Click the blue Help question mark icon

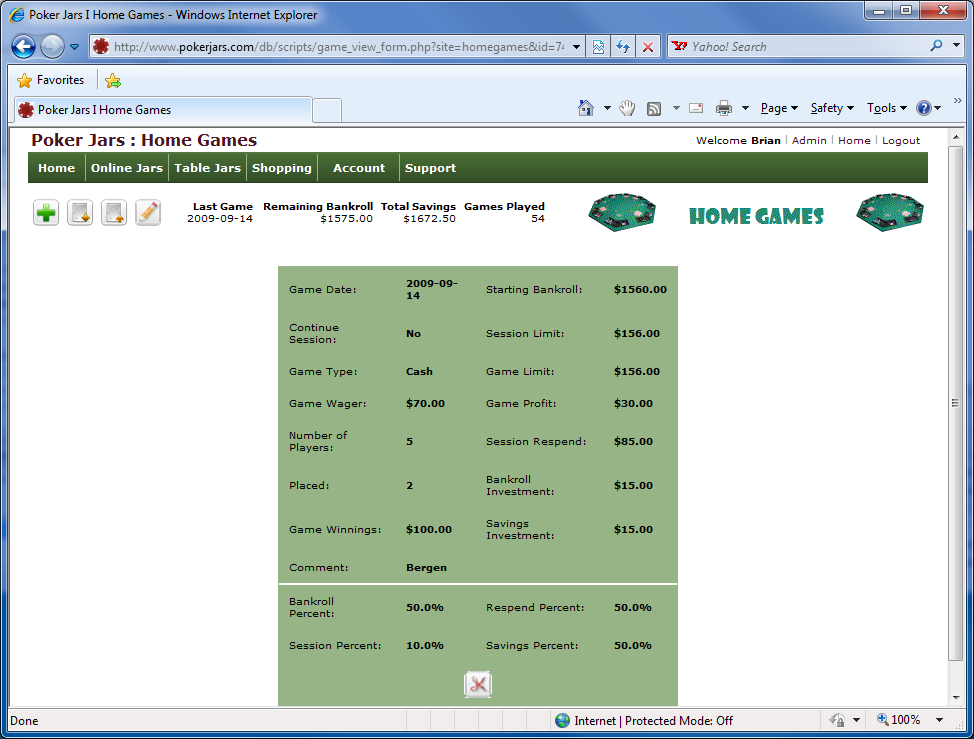924,108
